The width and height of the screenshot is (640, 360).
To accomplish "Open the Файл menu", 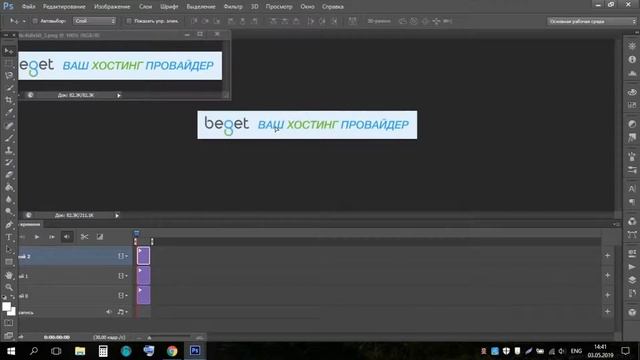I will tap(29, 7).
